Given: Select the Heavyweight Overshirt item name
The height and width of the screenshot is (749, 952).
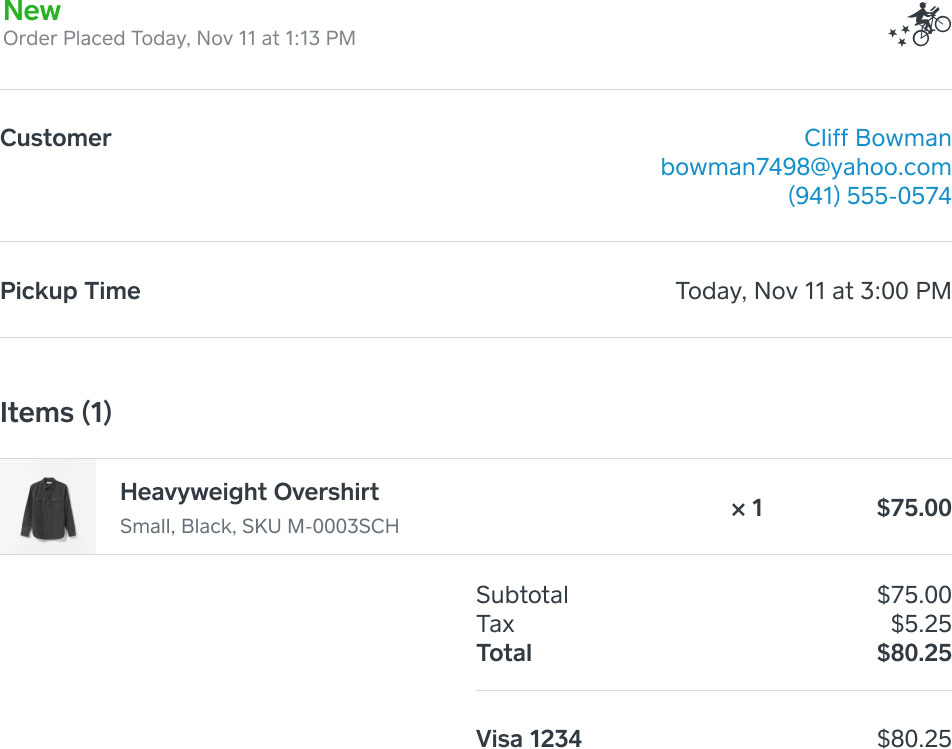Looking at the screenshot, I should (249, 492).
